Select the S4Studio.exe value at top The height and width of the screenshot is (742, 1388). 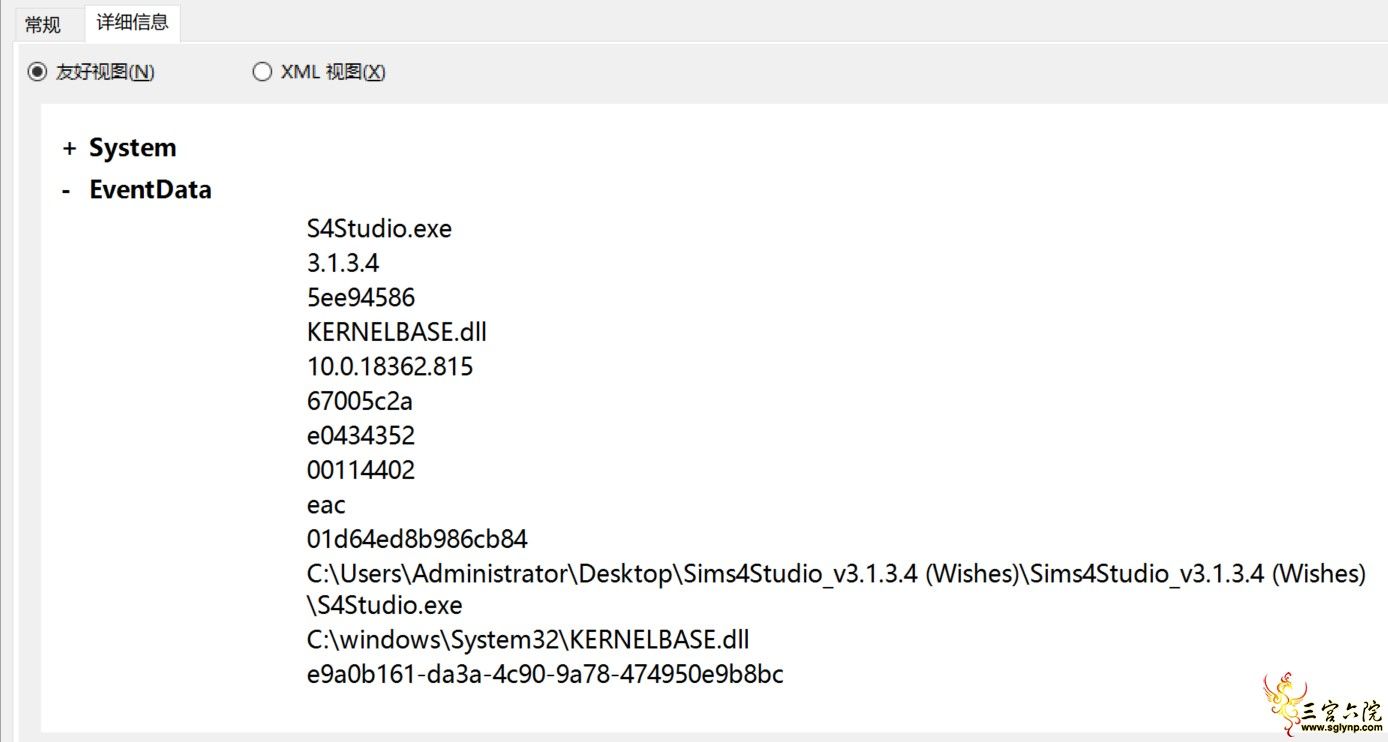tap(379, 229)
